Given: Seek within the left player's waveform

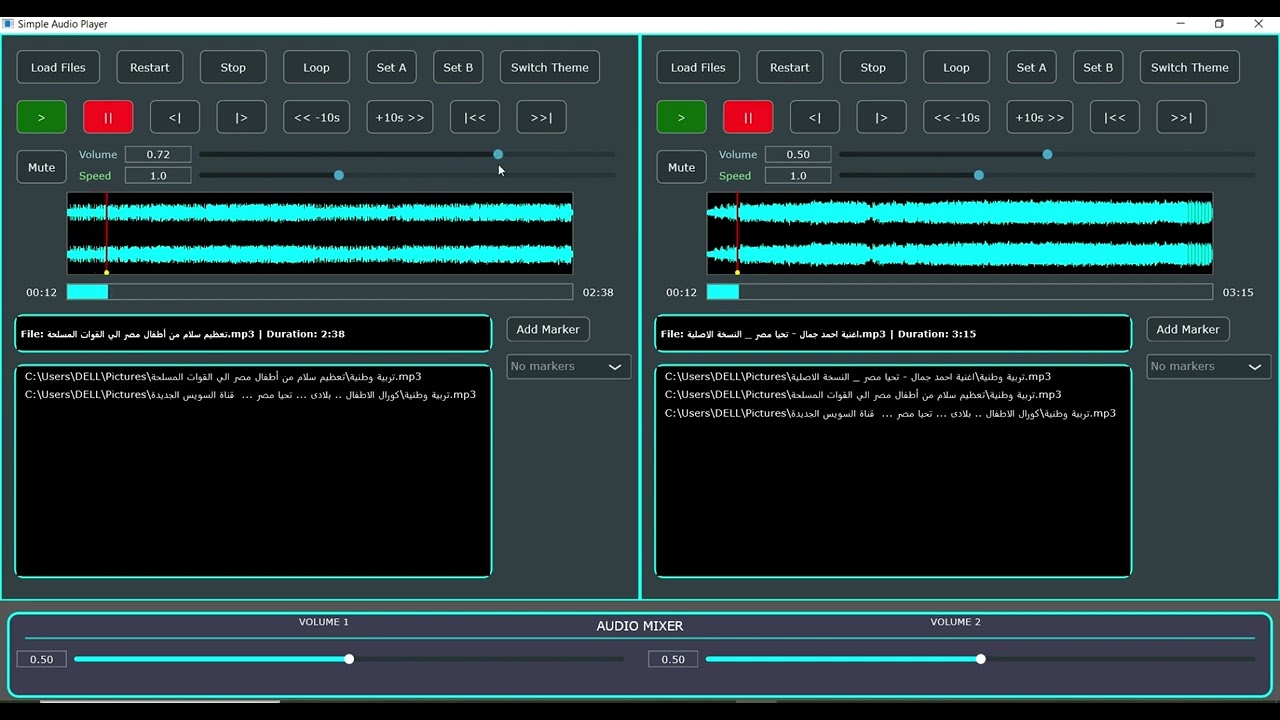Looking at the screenshot, I should [320, 233].
